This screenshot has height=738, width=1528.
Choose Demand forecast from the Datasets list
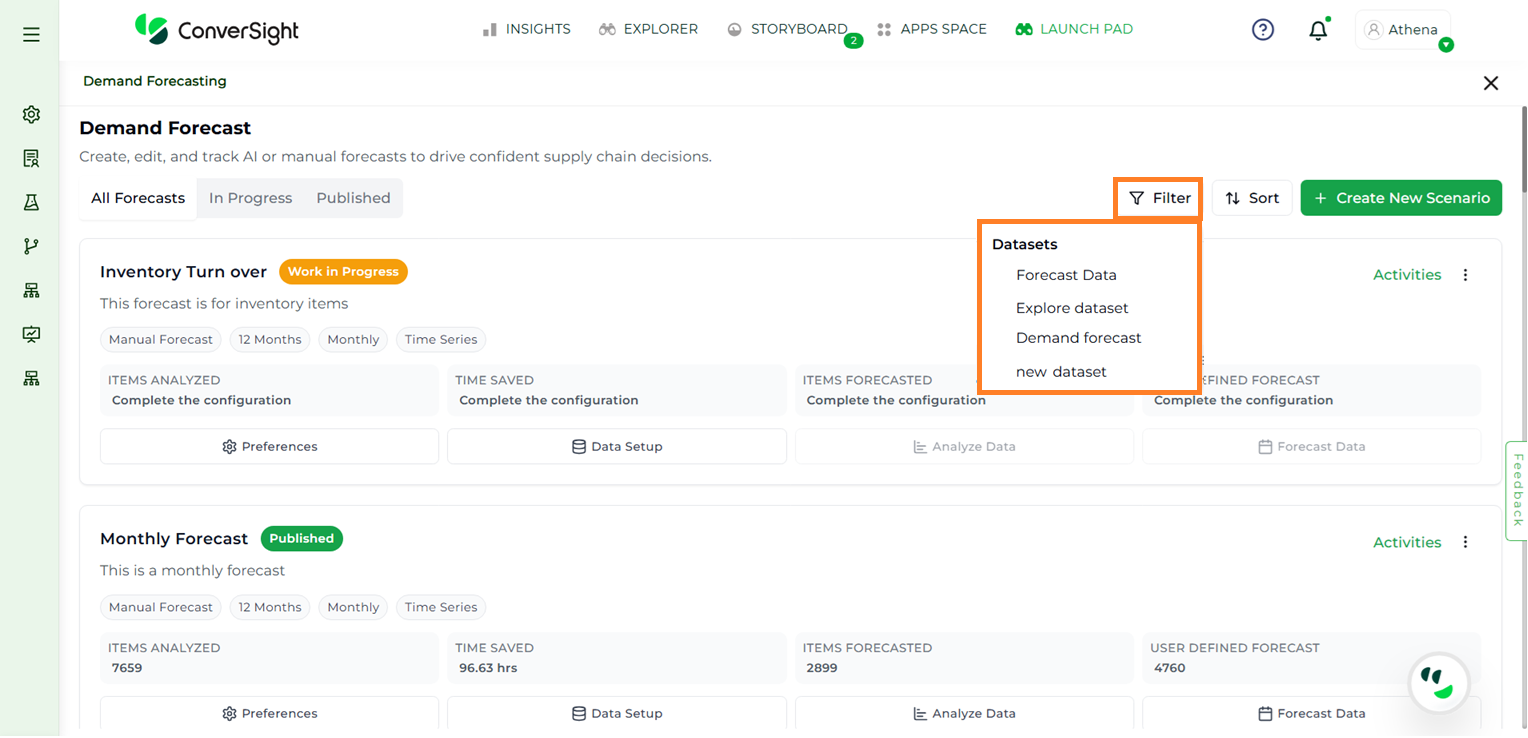tap(1078, 338)
